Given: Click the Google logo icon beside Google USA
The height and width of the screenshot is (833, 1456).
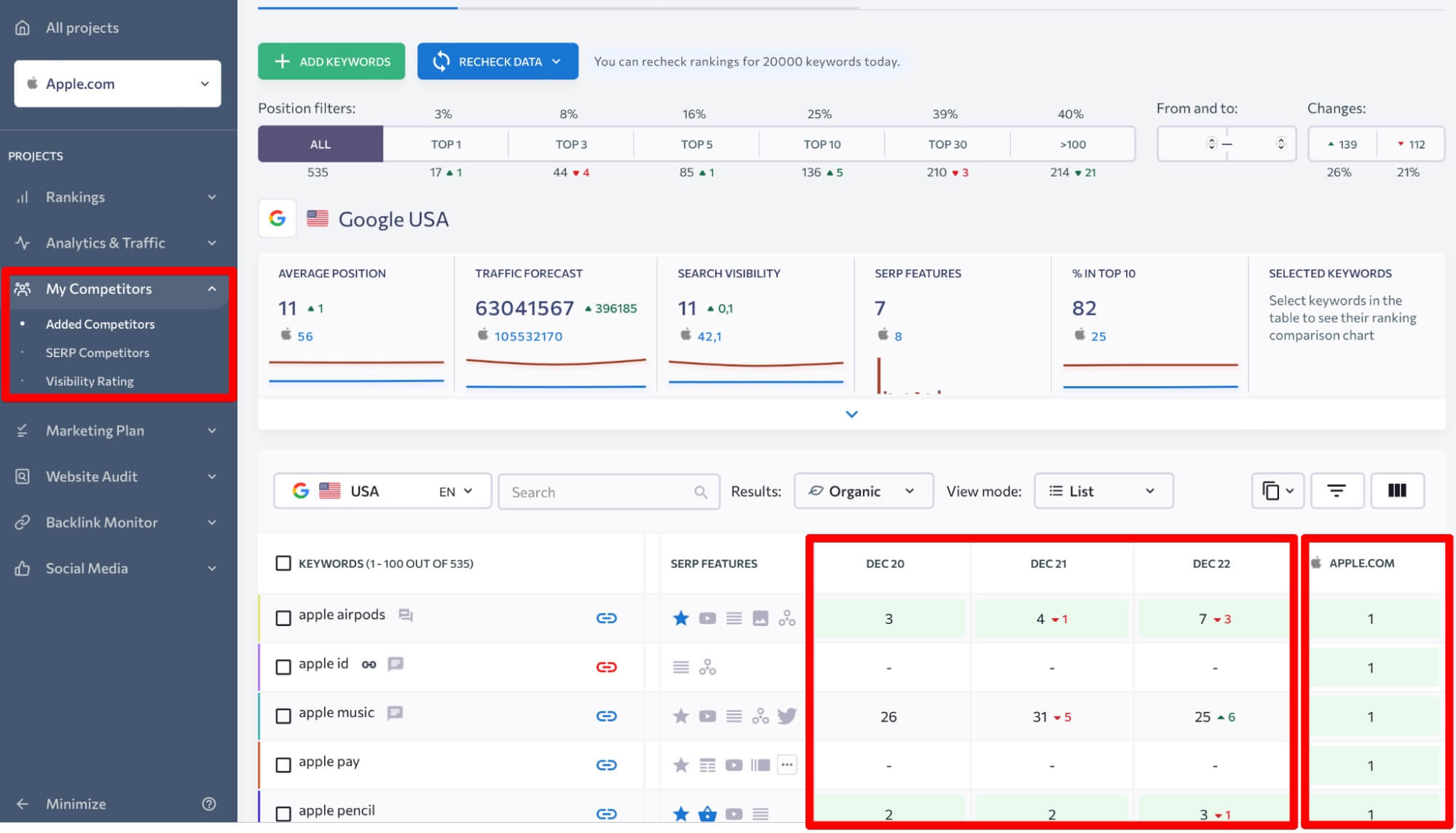Looking at the screenshot, I should [277, 219].
